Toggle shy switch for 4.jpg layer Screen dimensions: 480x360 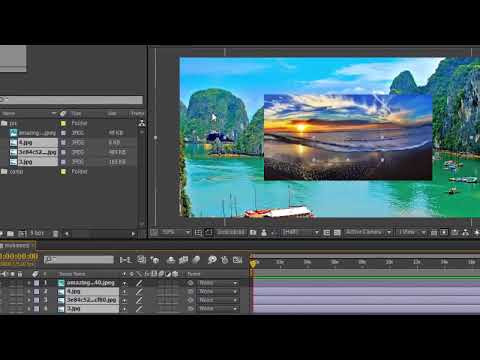[x=124, y=292]
